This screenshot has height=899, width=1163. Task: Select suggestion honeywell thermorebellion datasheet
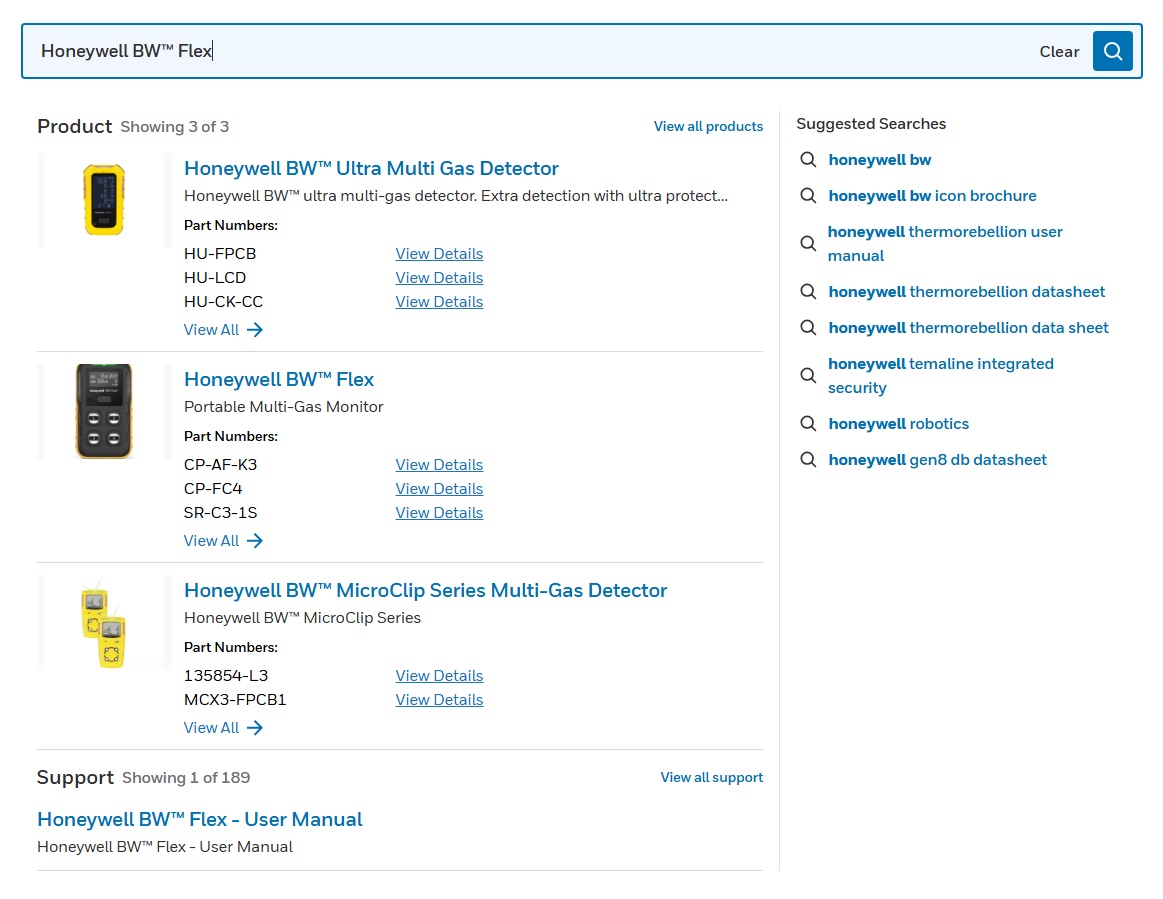pyautogui.click(x=966, y=292)
